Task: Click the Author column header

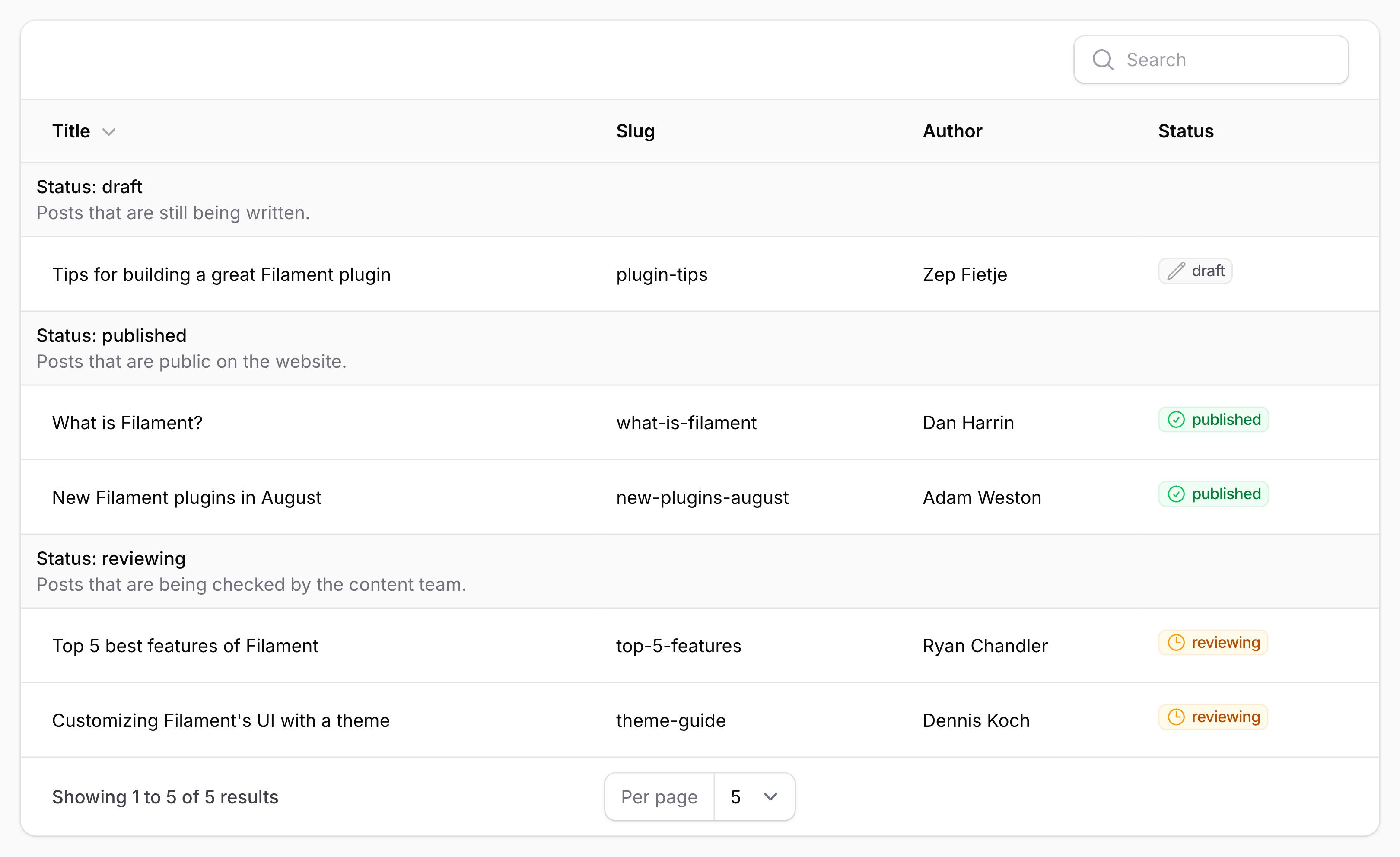Action: 952,131
